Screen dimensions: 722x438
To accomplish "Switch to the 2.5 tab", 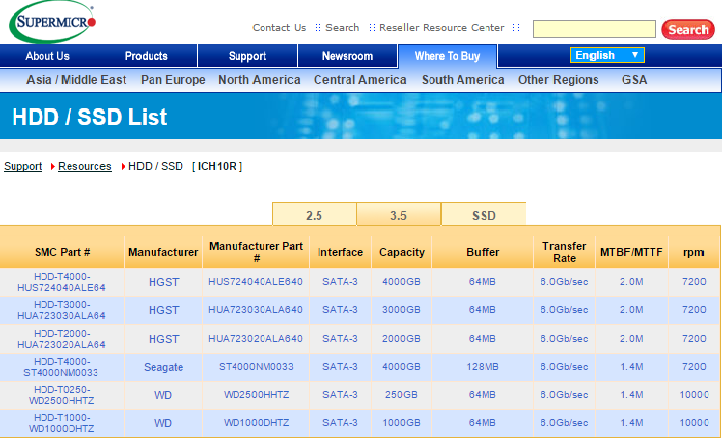I will tap(314, 215).
